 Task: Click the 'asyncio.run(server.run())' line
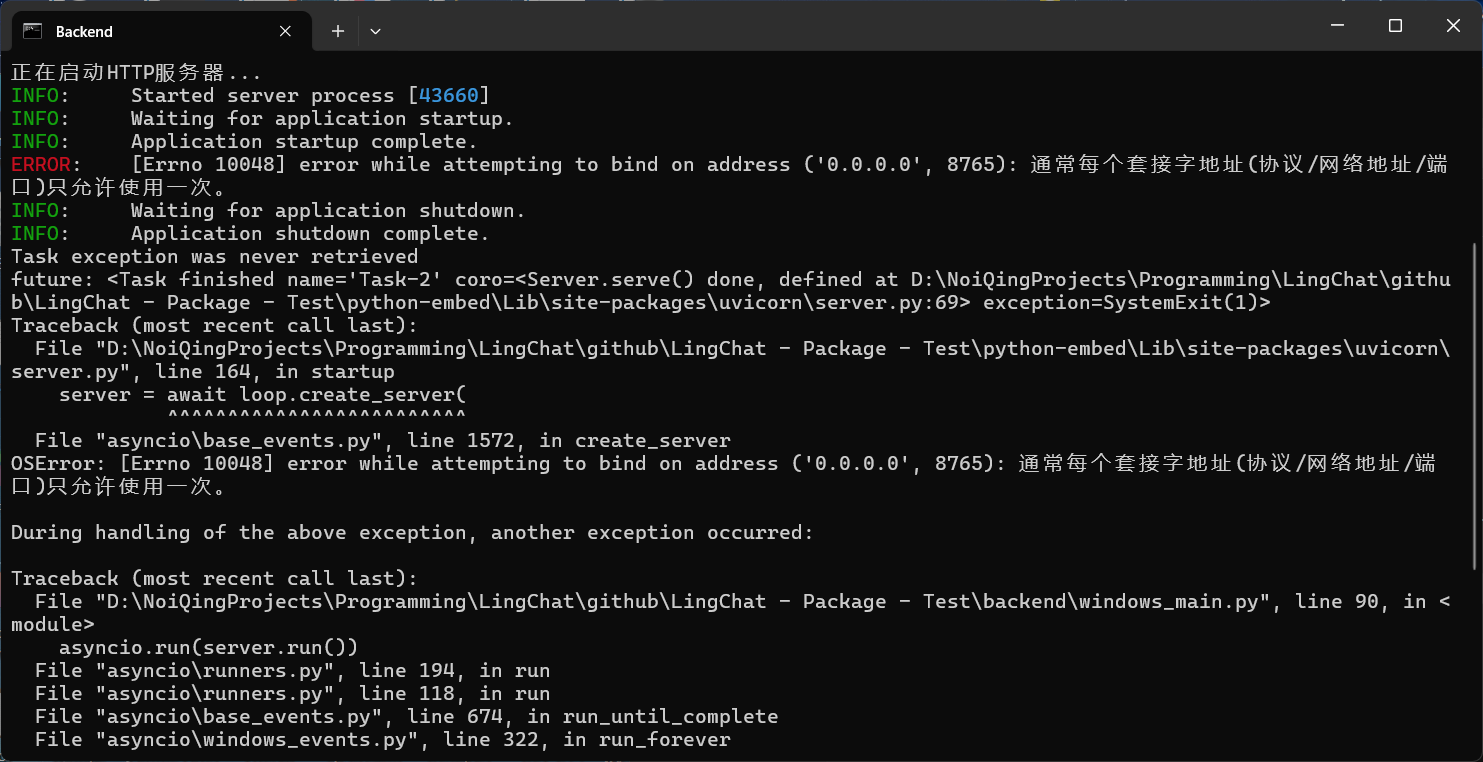209,647
